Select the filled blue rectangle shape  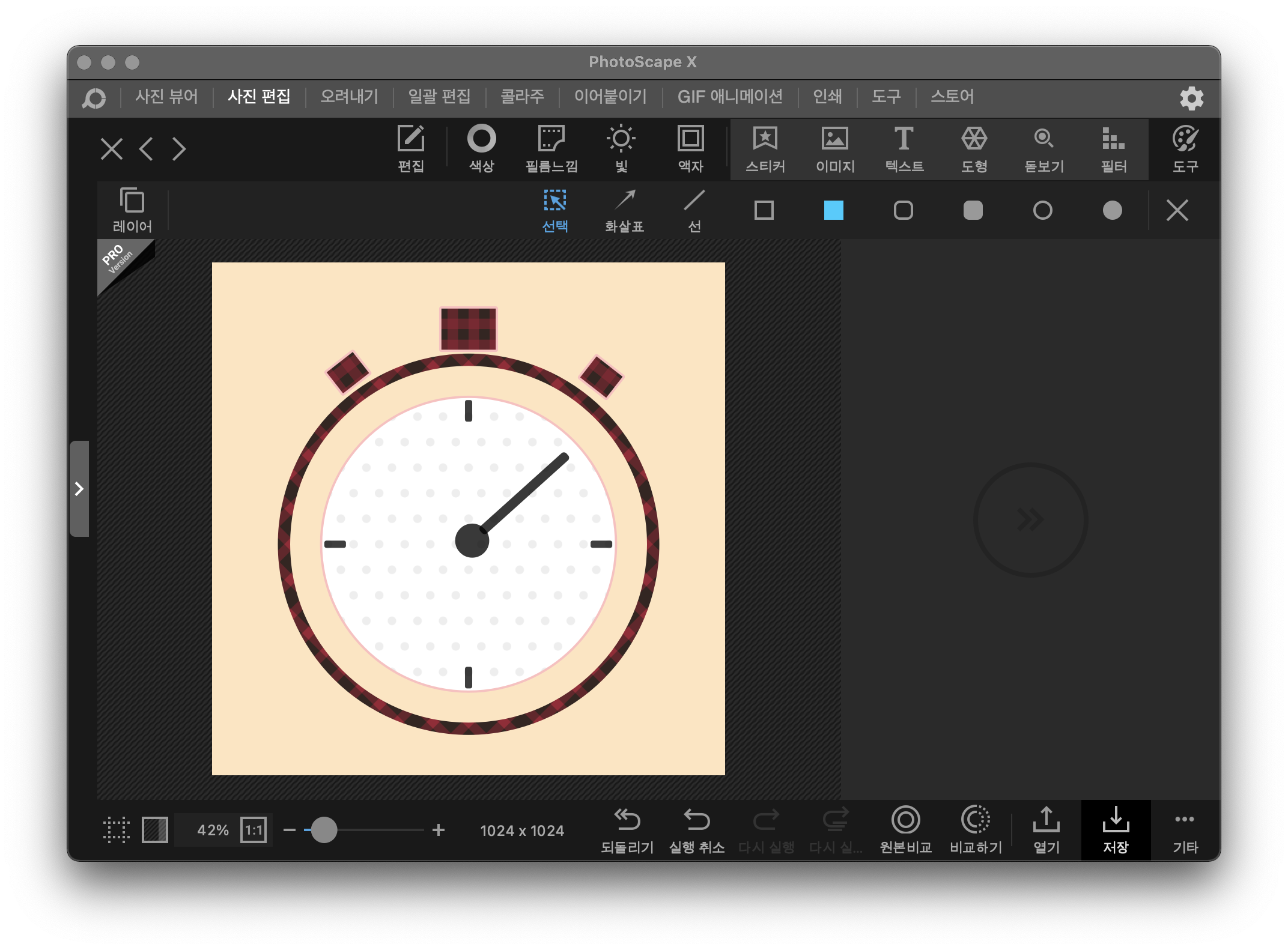pyautogui.click(x=833, y=210)
